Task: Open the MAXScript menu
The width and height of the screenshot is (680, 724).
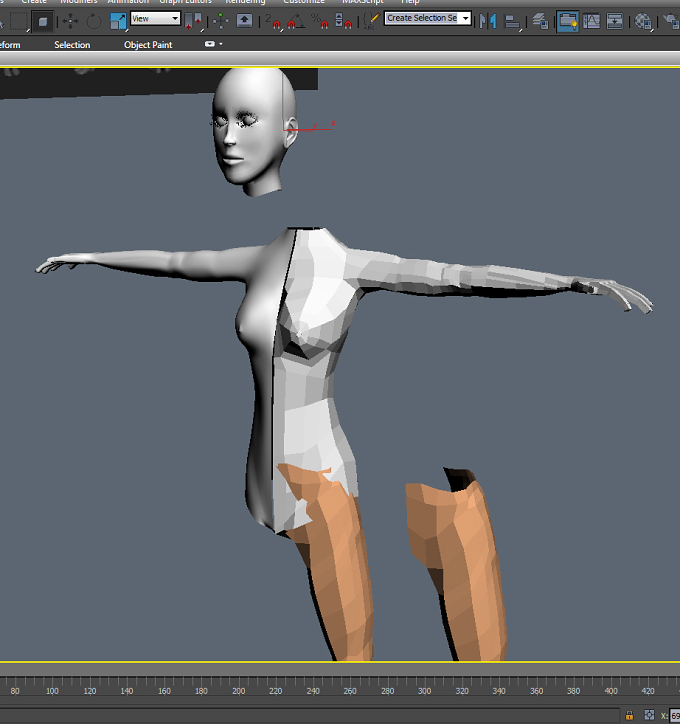Action: 362,2
